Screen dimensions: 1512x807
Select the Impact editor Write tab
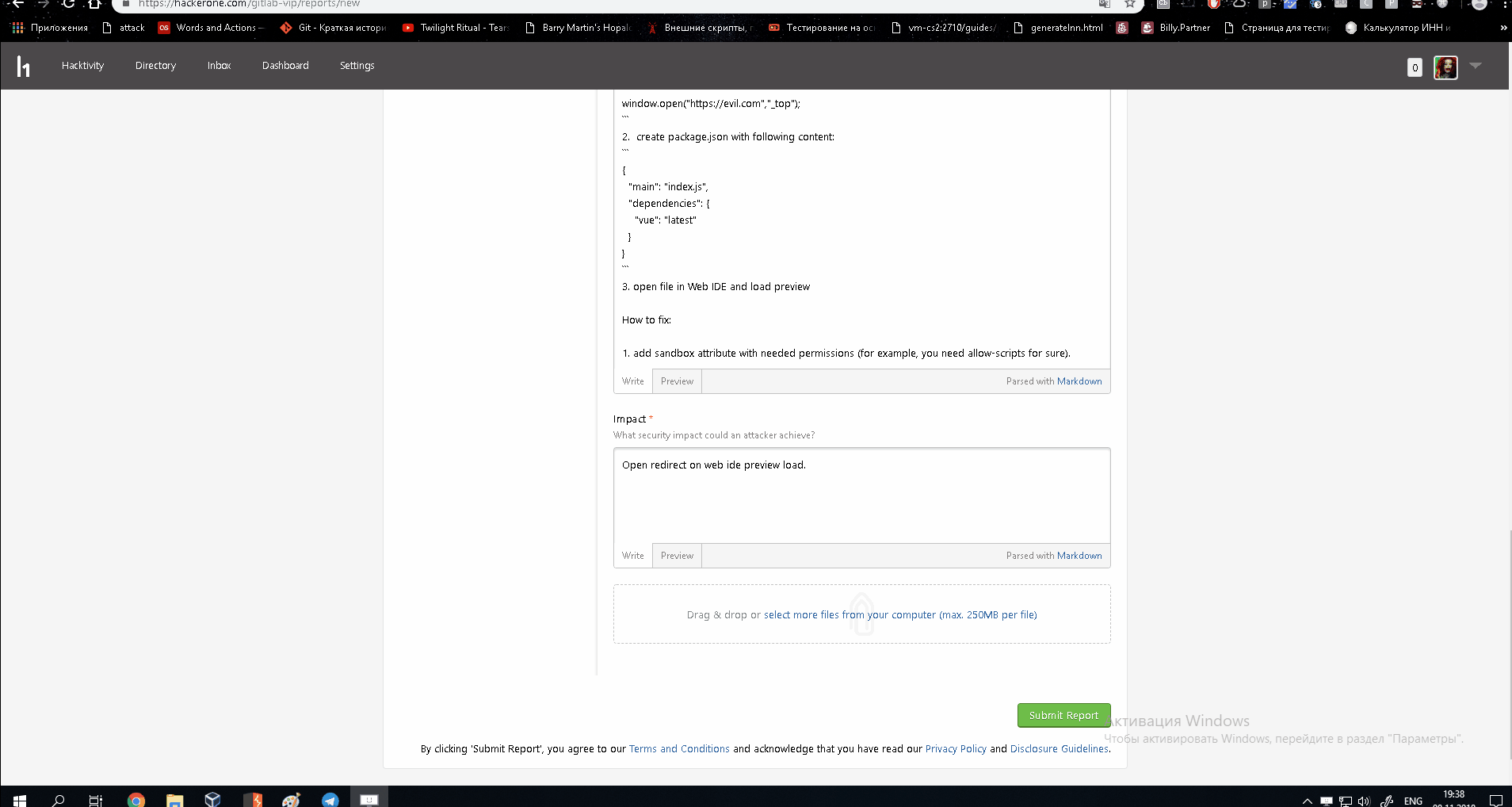point(633,556)
